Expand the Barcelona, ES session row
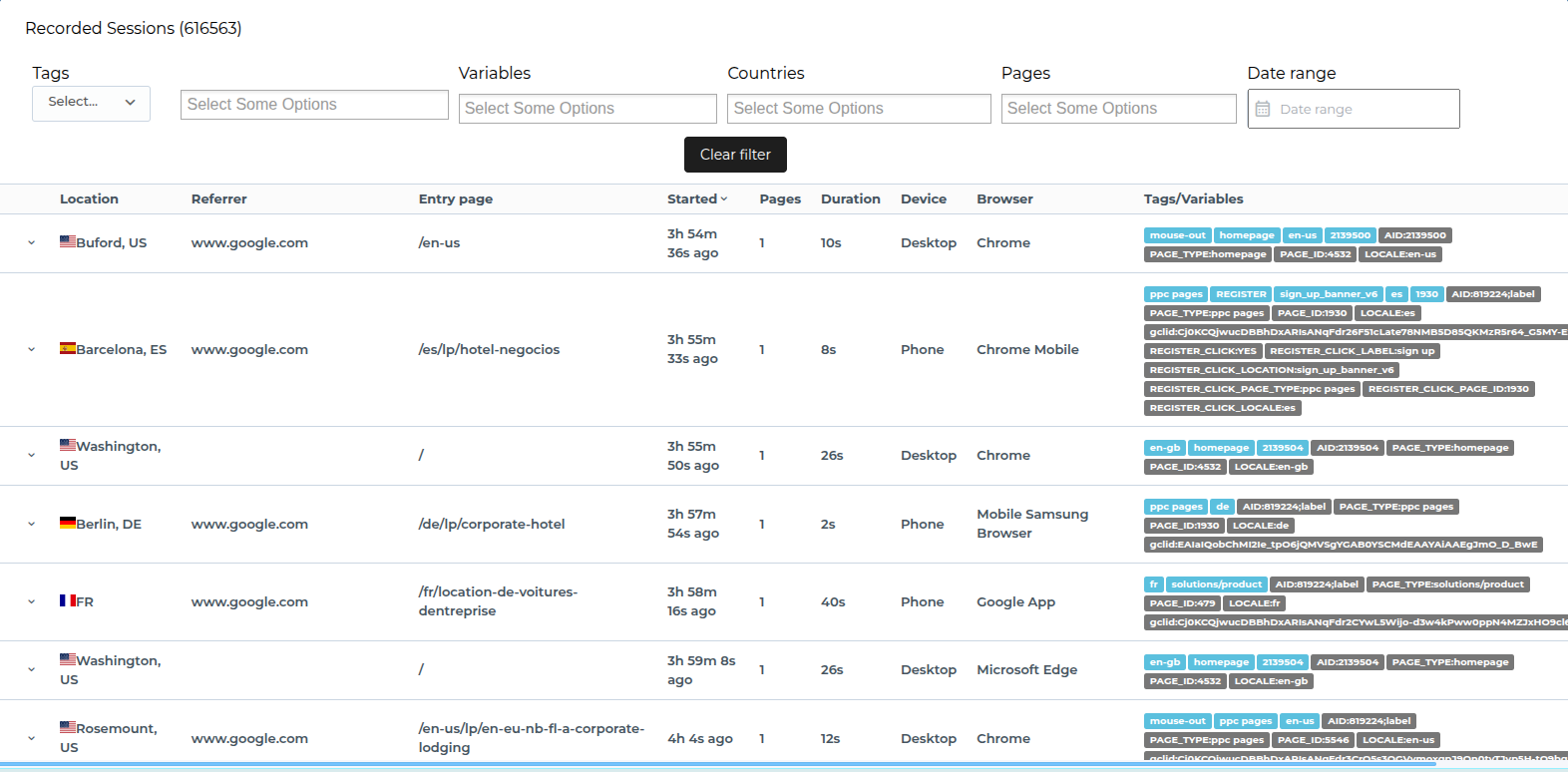 point(31,349)
